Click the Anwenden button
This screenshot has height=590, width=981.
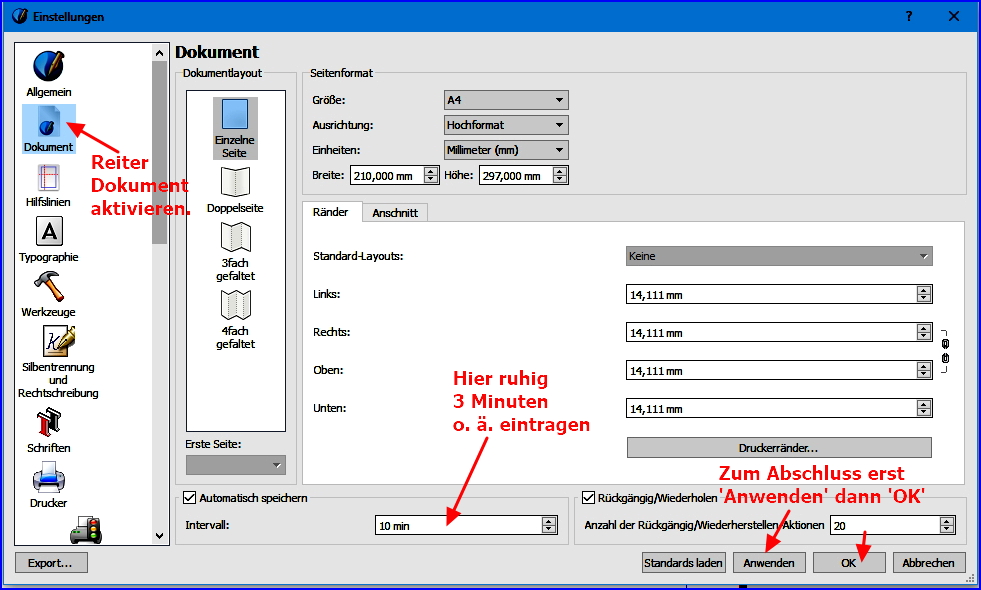point(768,563)
